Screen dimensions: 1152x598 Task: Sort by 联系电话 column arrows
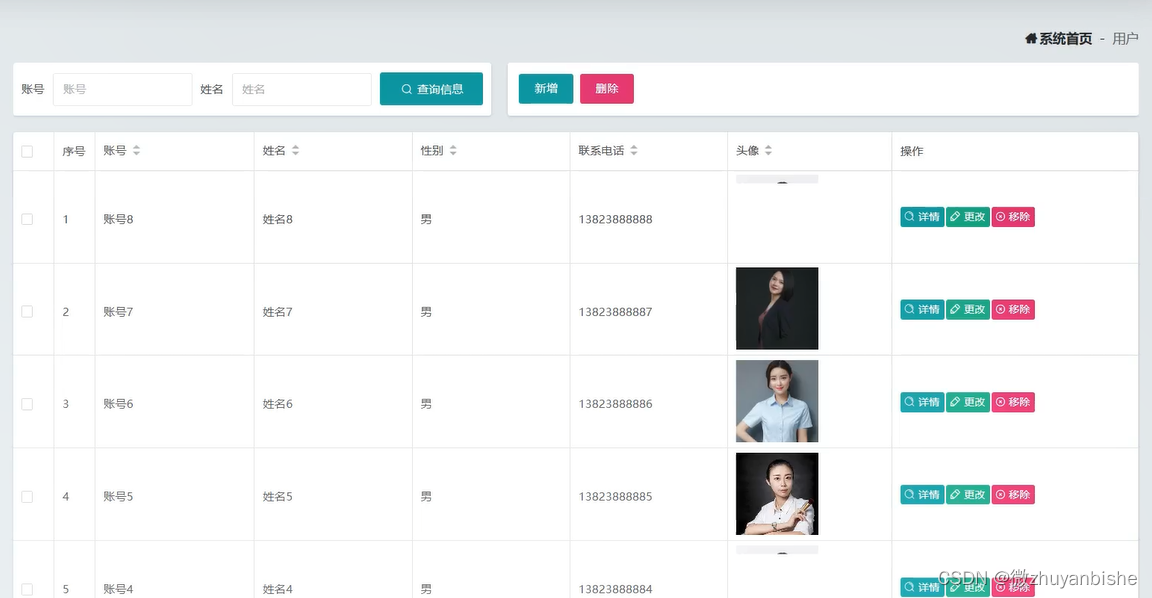[x=634, y=151]
